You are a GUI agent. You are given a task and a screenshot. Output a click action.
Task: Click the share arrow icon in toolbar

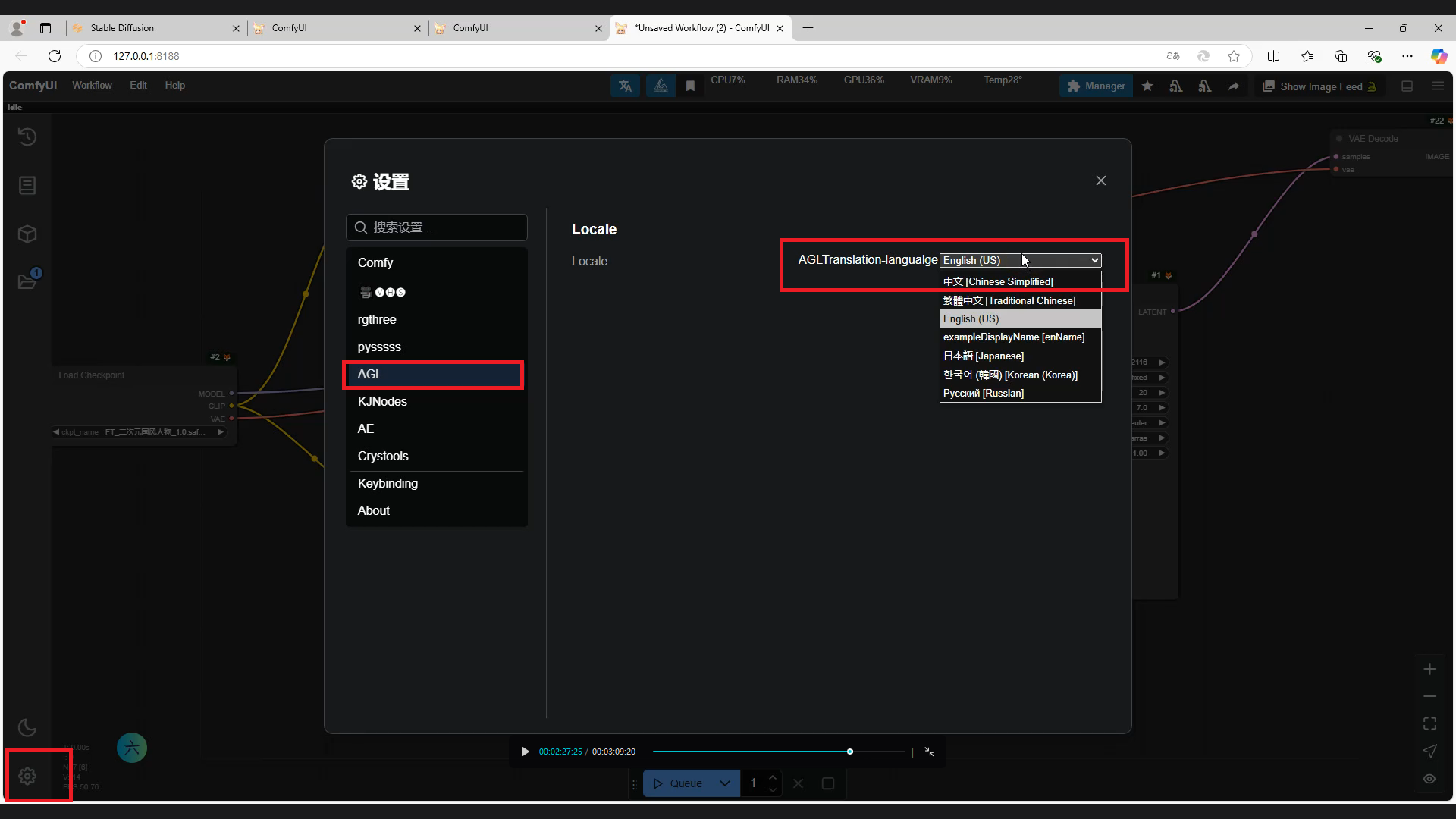click(x=1234, y=86)
